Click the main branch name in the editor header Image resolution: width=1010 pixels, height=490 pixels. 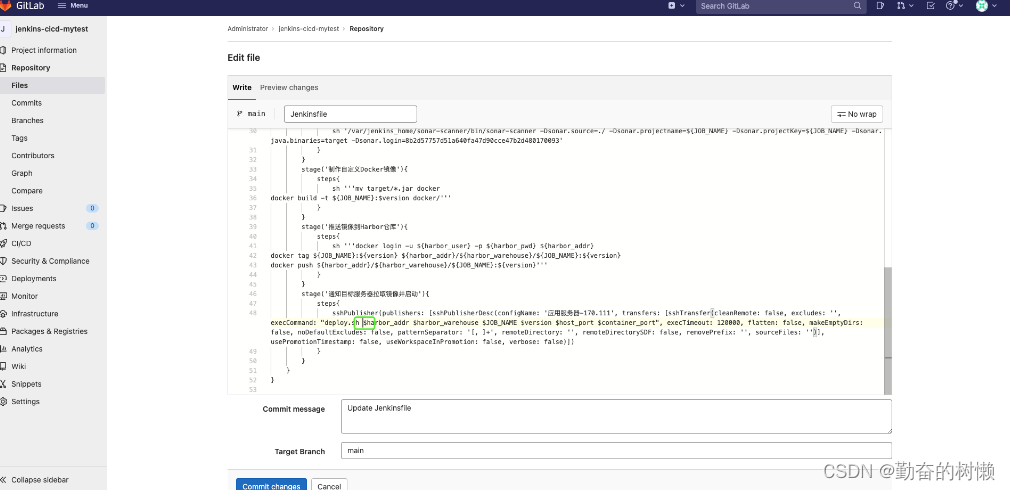pyautogui.click(x=256, y=114)
